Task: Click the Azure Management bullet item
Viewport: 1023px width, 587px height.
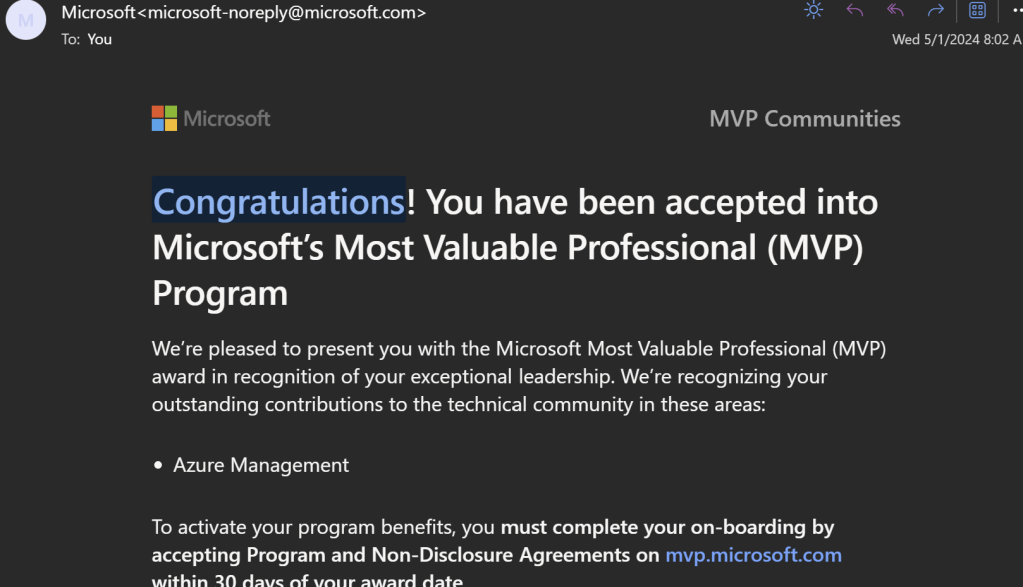Action: pos(261,465)
